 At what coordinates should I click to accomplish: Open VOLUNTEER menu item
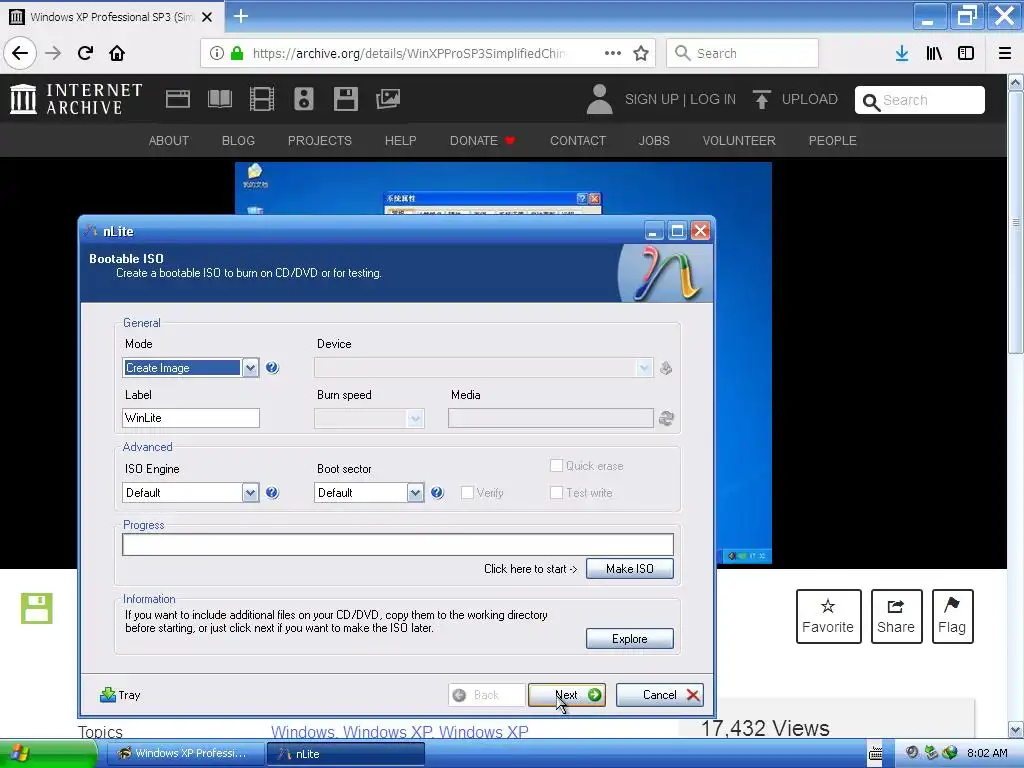click(739, 140)
